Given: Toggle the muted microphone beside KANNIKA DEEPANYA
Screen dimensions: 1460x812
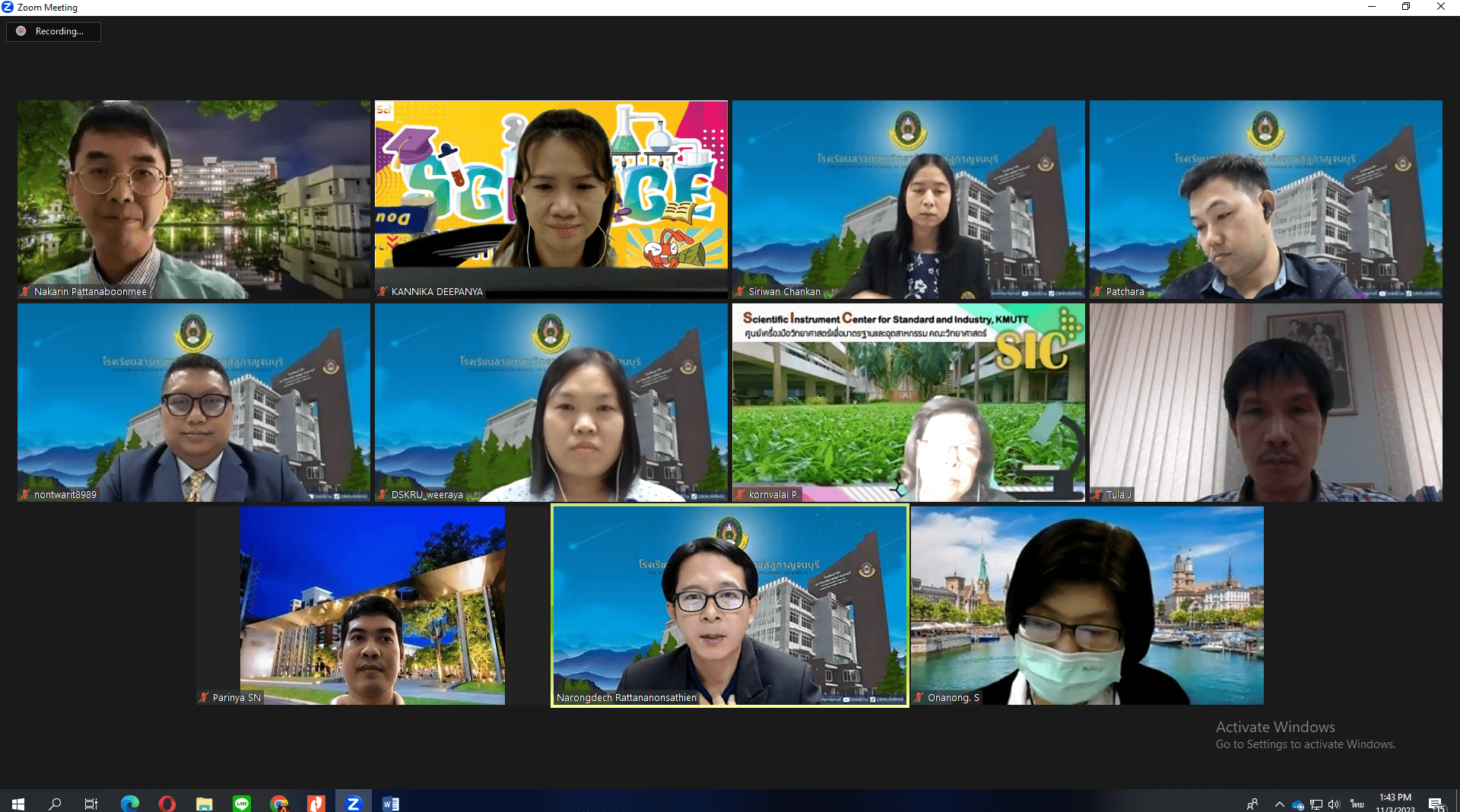Looking at the screenshot, I should (x=382, y=291).
